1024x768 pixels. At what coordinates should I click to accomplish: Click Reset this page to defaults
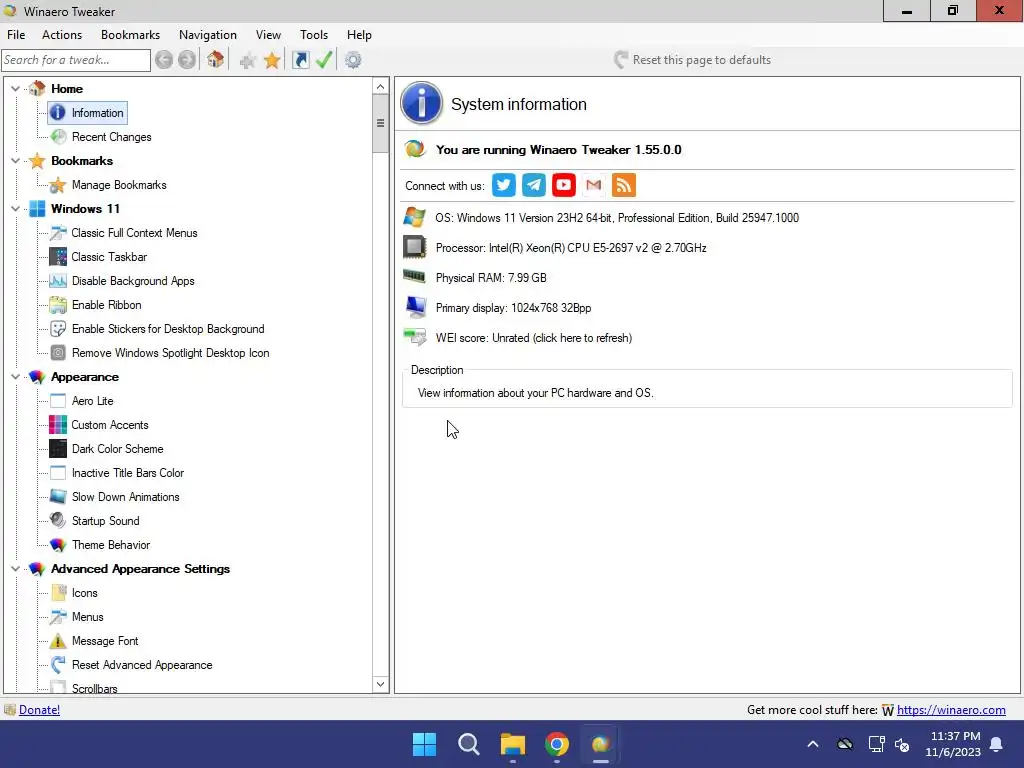coord(692,60)
